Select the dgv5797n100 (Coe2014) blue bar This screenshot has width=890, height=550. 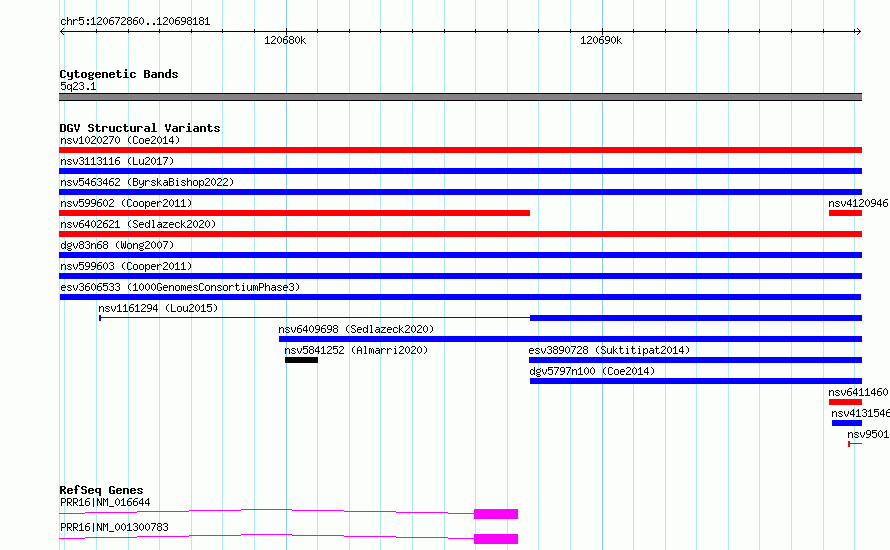pos(696,381)
